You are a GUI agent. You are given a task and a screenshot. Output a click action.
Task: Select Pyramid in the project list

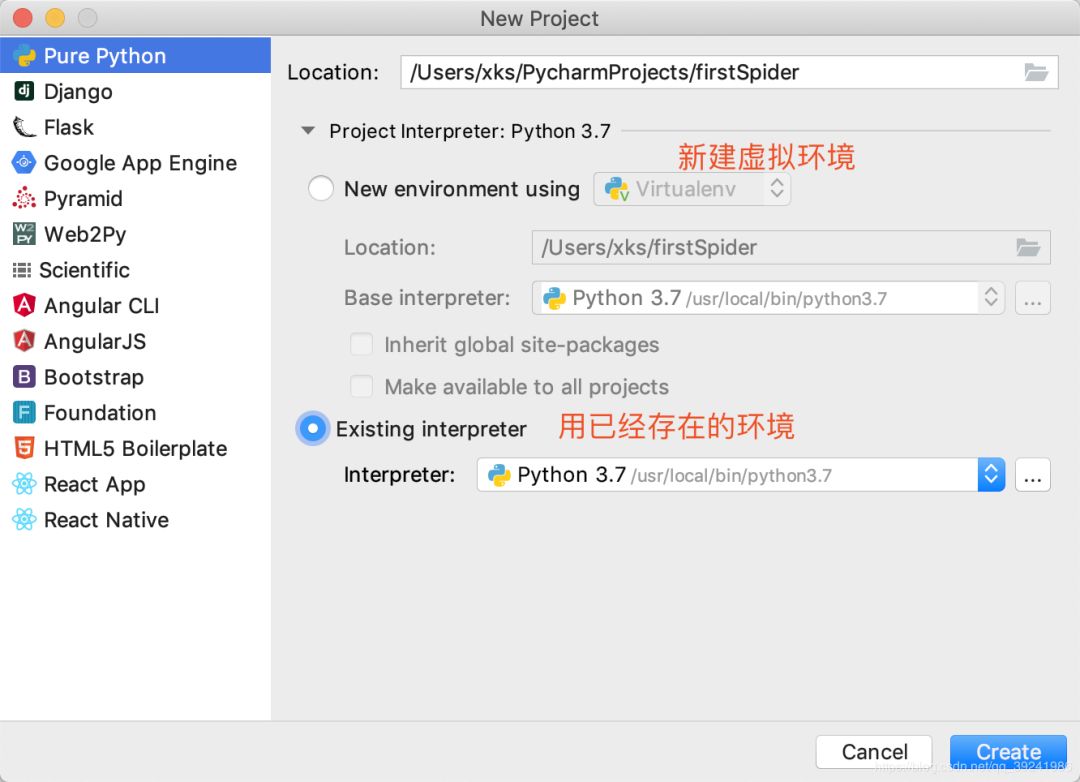tap(135, 198)
